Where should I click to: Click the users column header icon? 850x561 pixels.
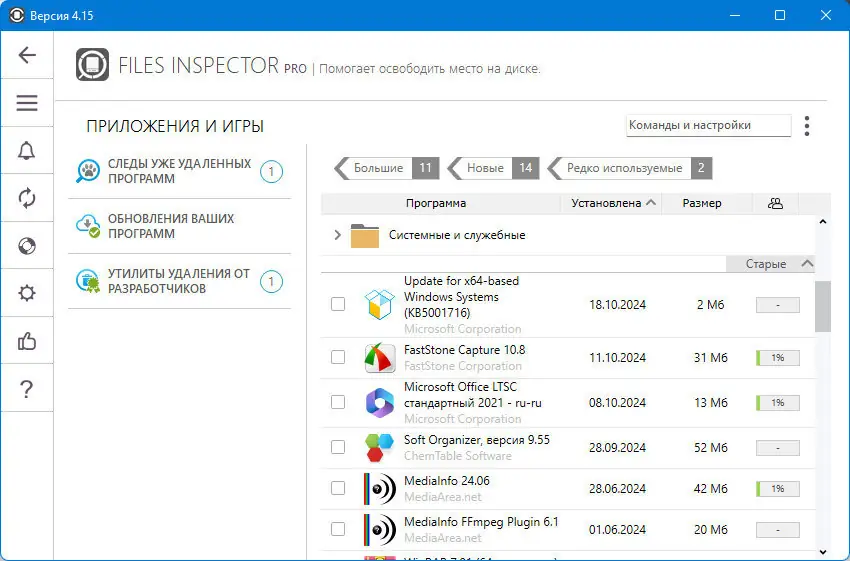775,203
